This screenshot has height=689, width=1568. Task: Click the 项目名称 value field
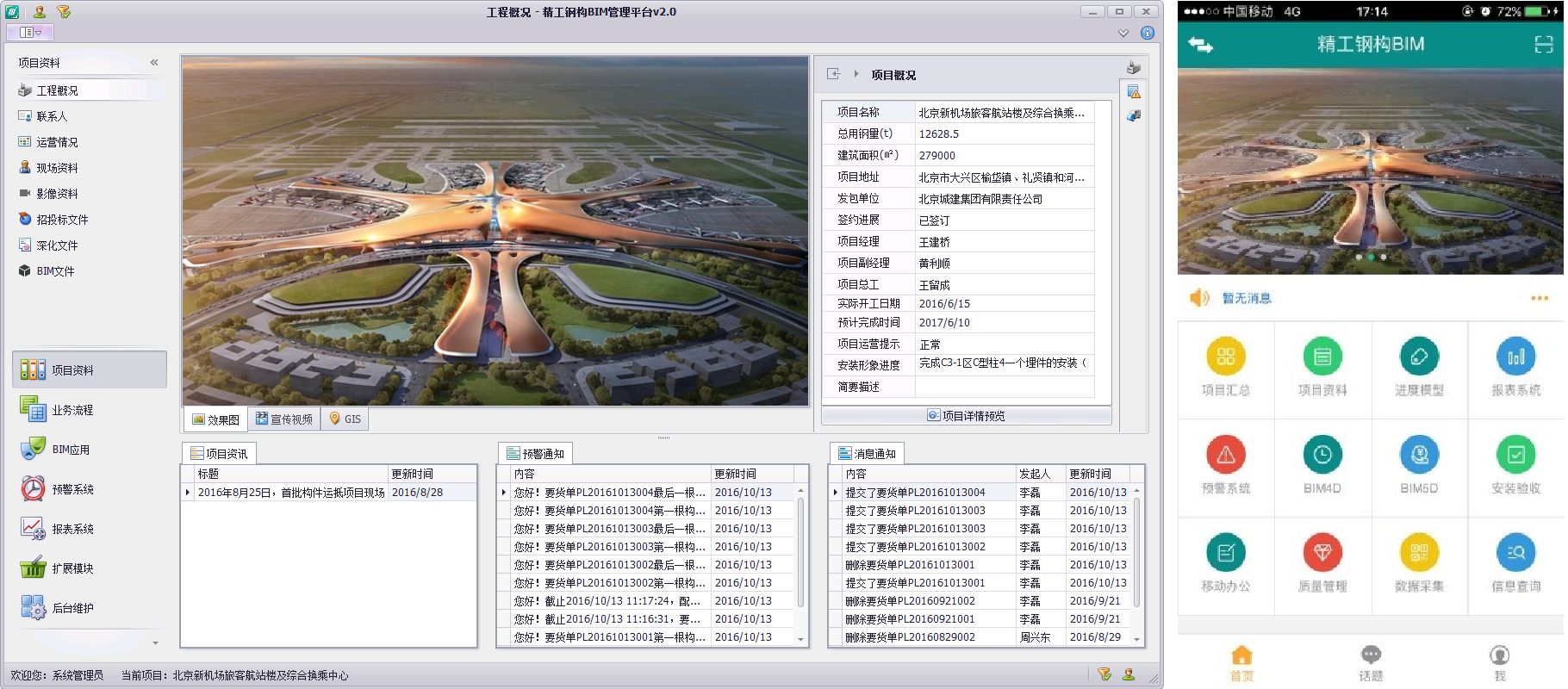[x=1005, y=113]
